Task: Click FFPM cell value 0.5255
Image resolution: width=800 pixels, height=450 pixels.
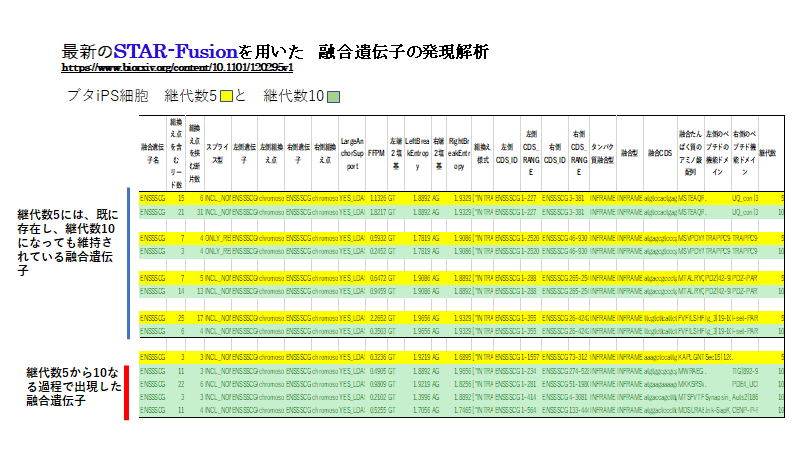Action: (378, 410)
